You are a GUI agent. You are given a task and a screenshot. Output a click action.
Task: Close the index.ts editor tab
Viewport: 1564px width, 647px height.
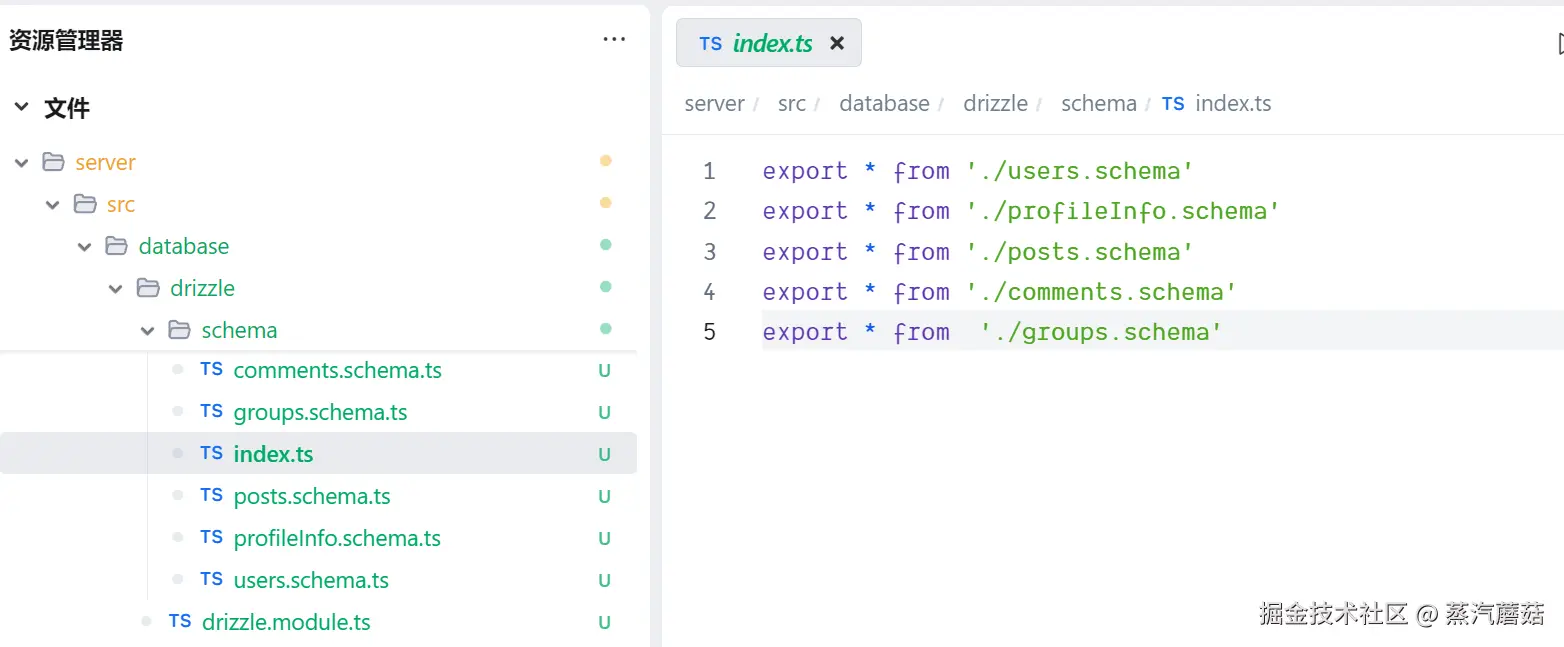point(837,43)
